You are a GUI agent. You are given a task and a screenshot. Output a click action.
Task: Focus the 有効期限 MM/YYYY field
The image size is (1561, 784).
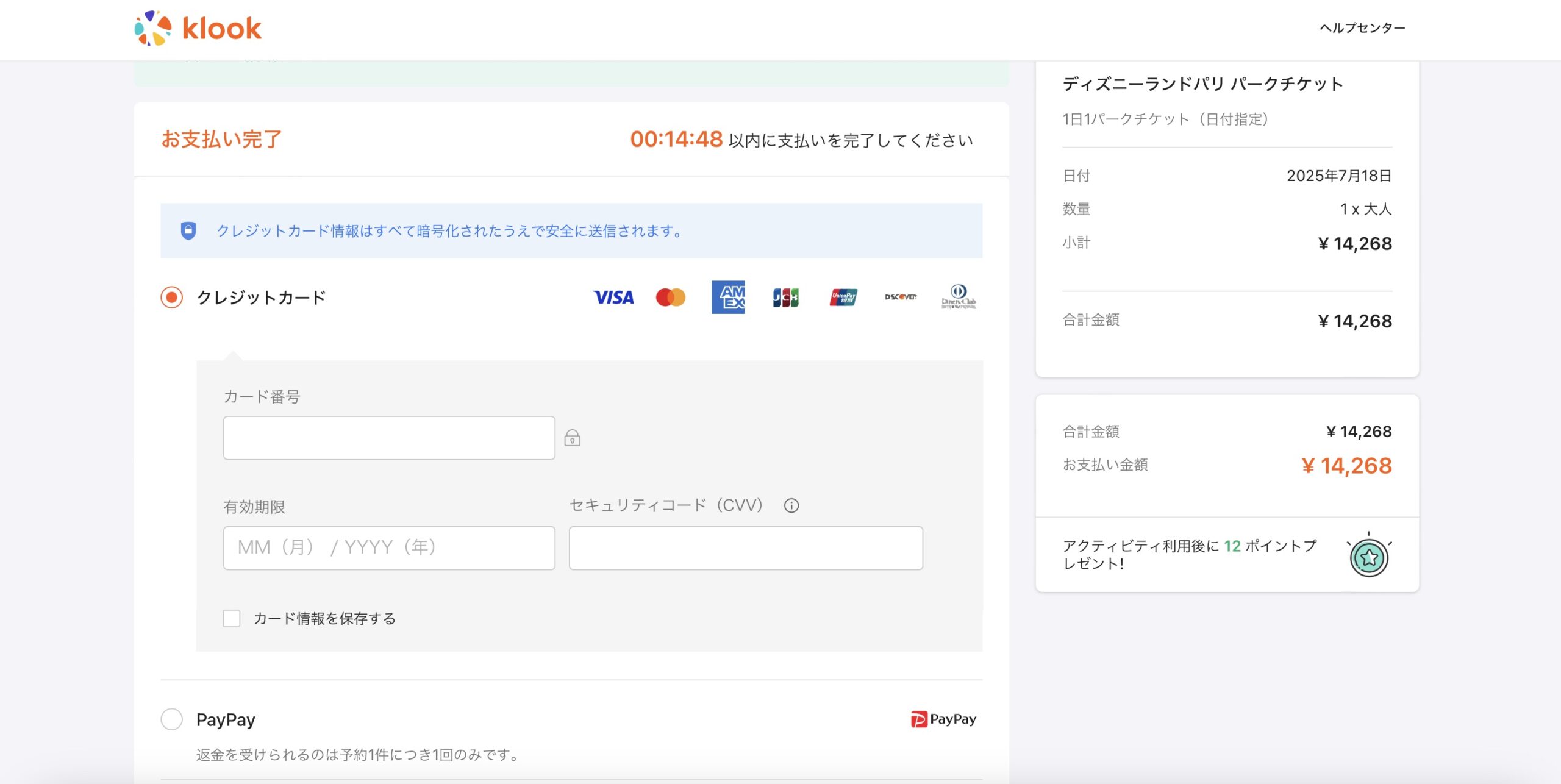pos(389,548)
